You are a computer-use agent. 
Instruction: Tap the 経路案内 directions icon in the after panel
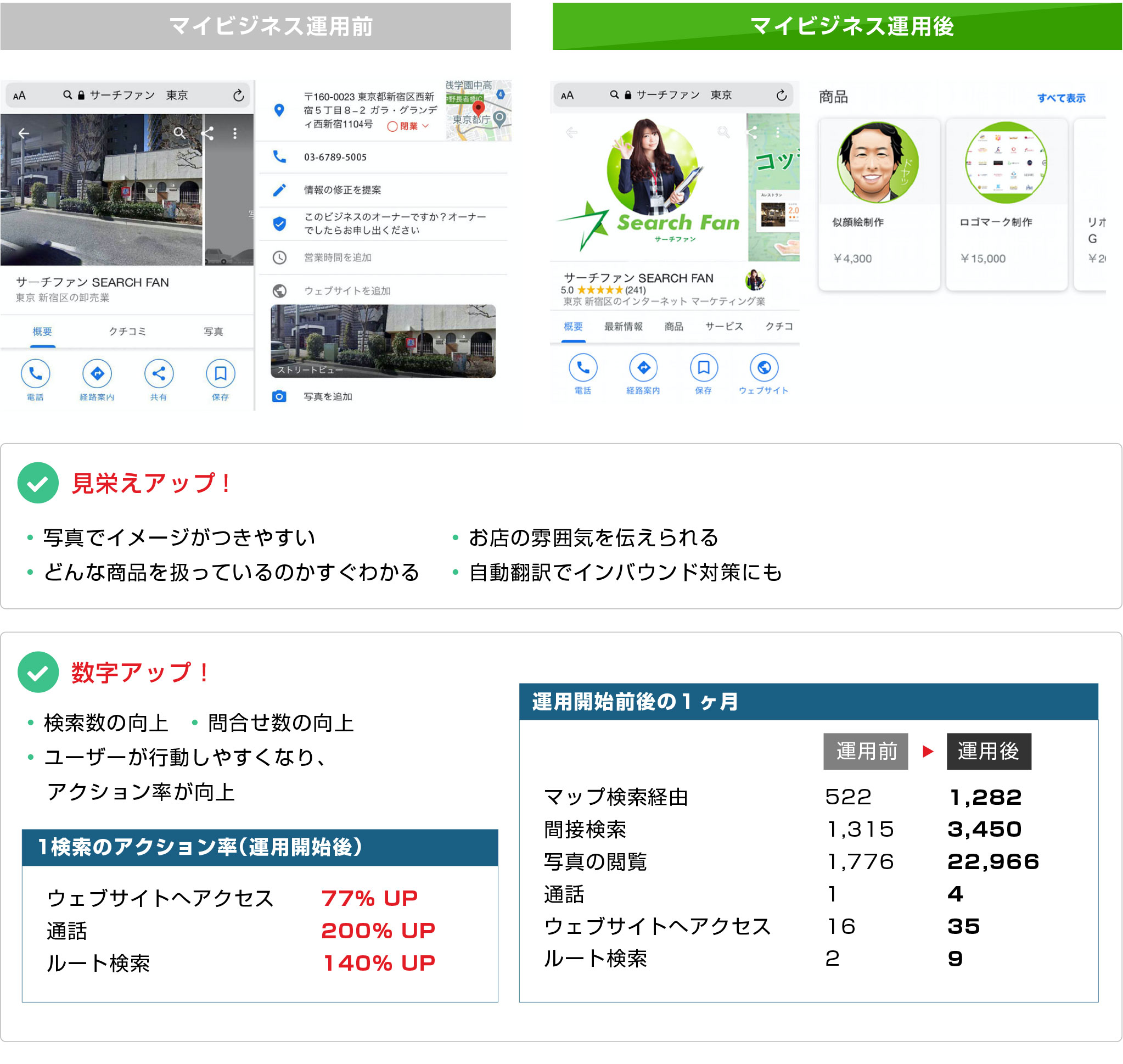click(x=643, y=367)
